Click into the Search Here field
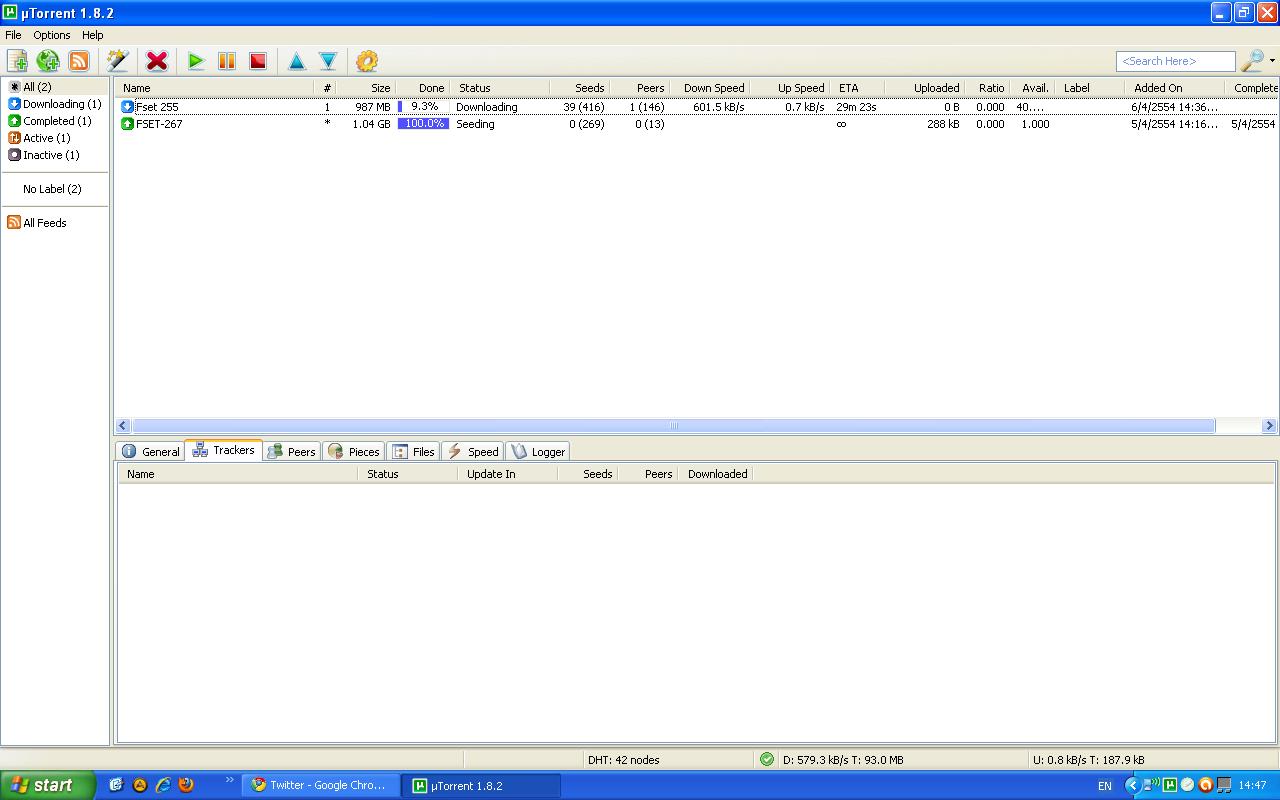Viewport: 1280px width, 800px height. pos(1175,61)
